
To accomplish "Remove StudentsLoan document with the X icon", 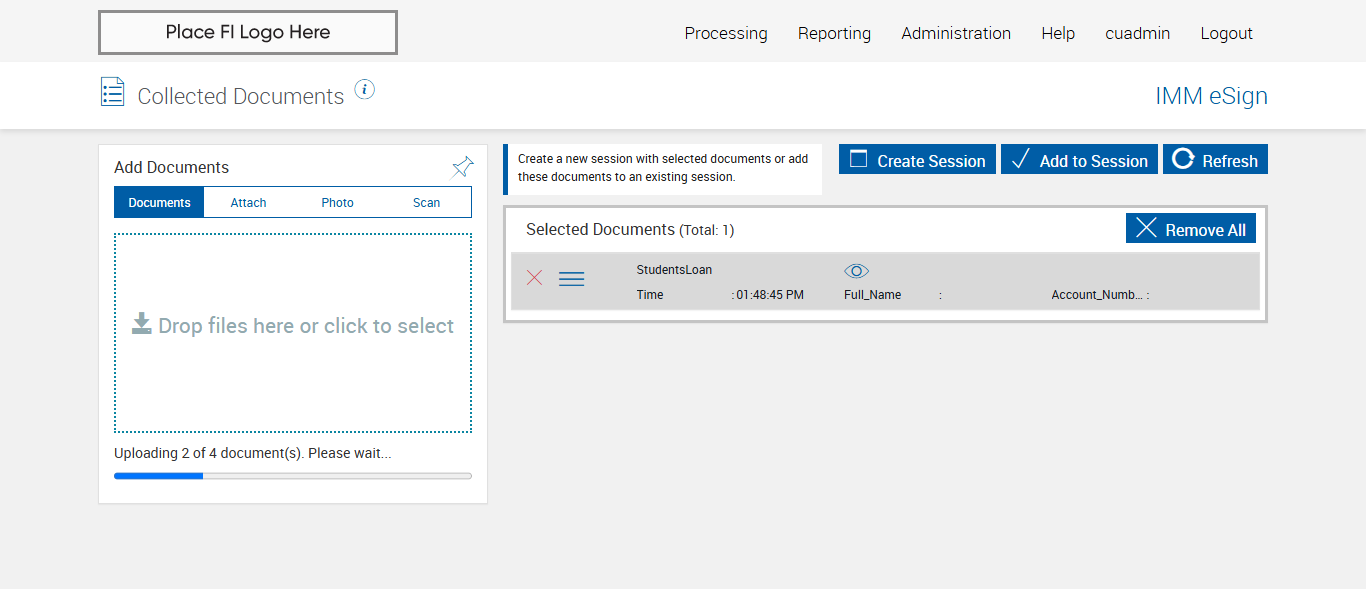I will click(x=535, y=278).
